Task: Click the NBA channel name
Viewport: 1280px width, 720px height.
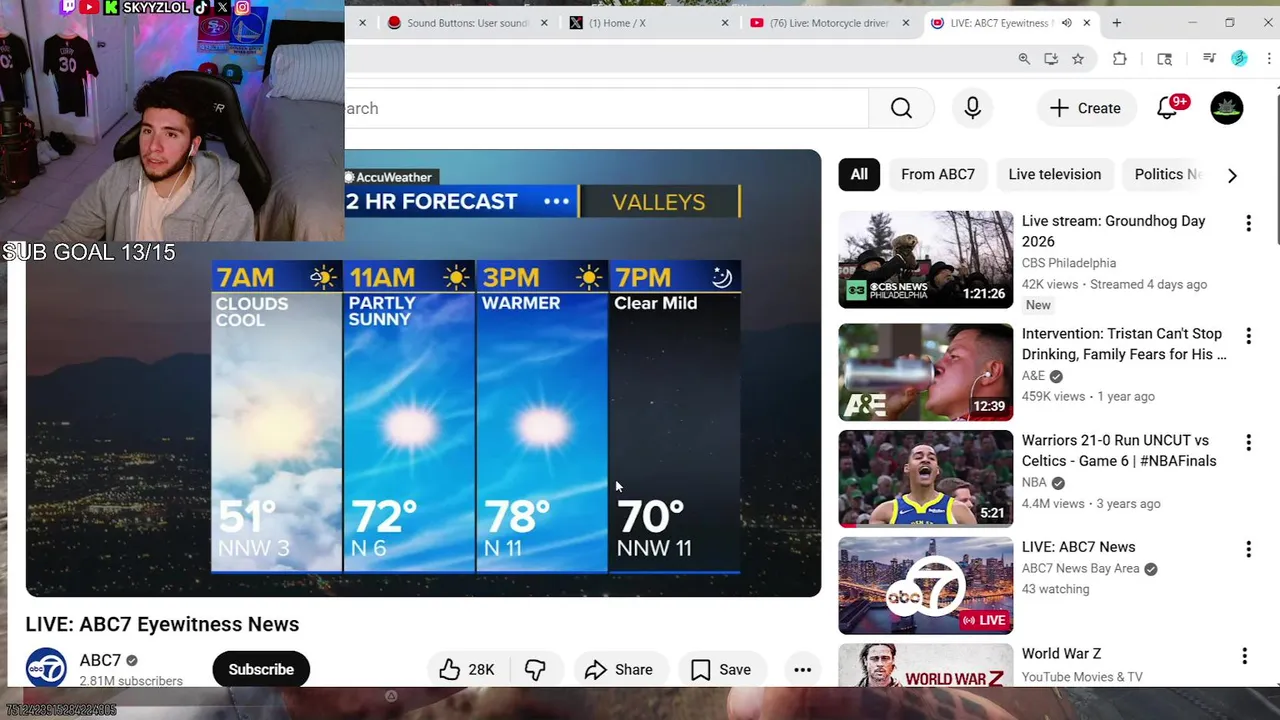Action: coord(1034,482)
